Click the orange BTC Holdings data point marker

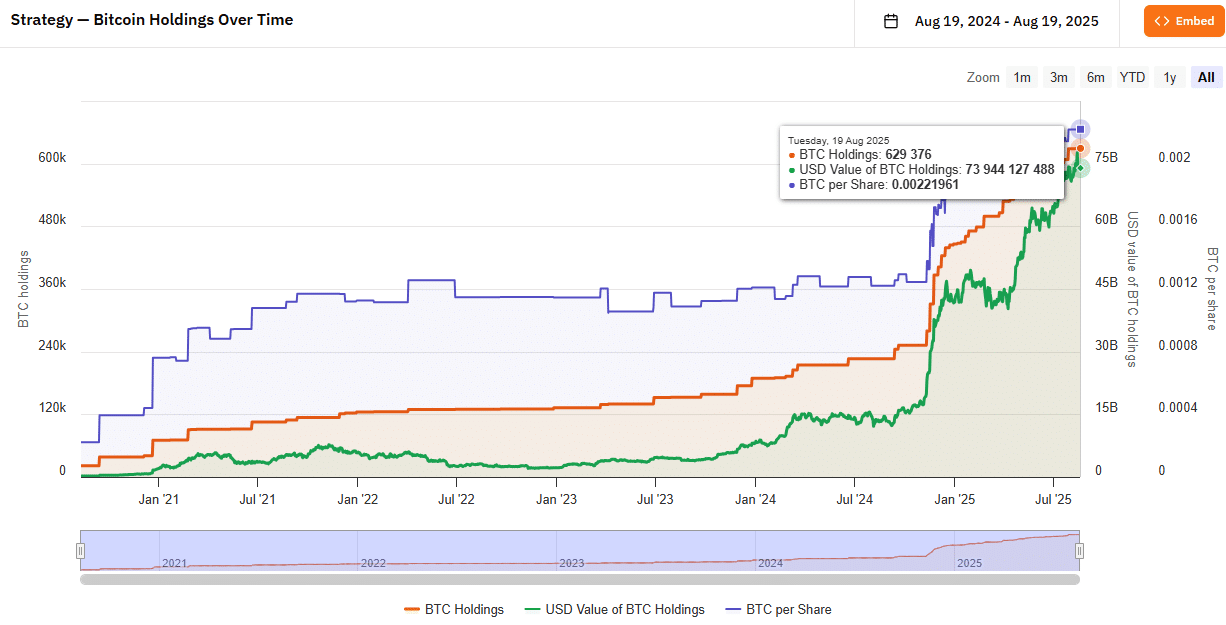[1080, 148]
